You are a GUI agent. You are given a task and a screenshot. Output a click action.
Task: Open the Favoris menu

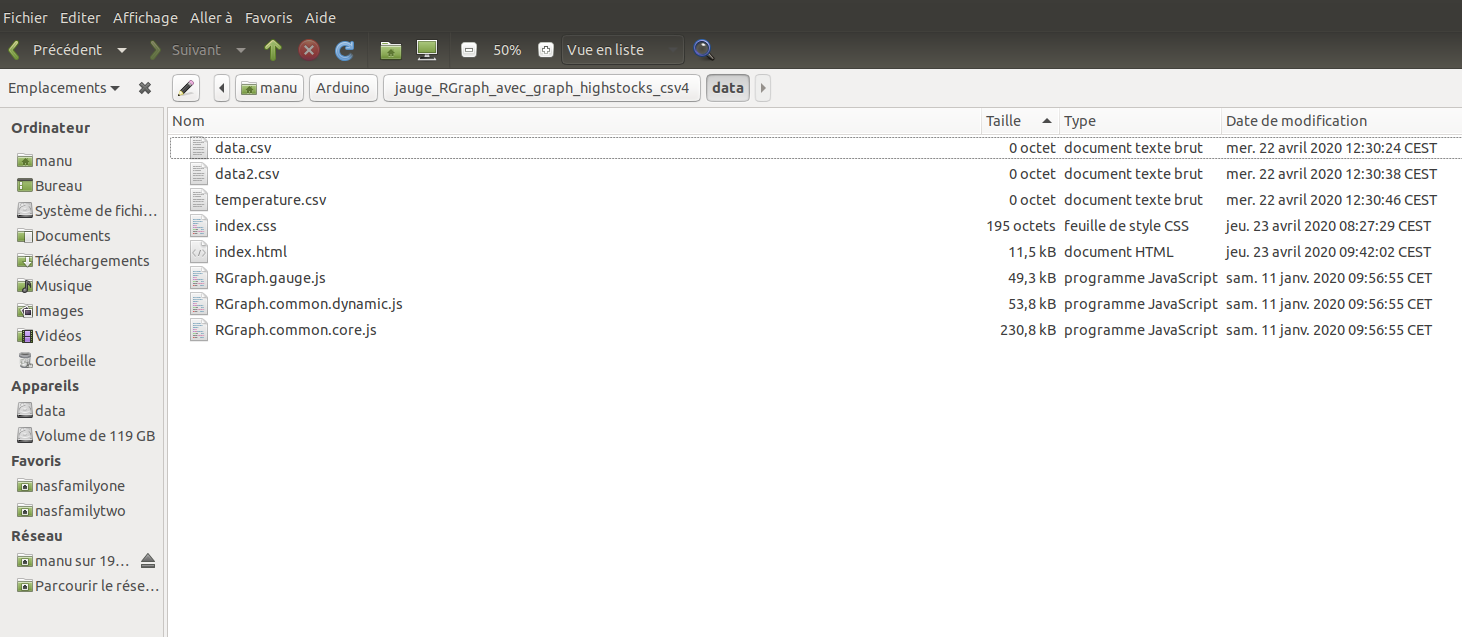tap(269, 18)
